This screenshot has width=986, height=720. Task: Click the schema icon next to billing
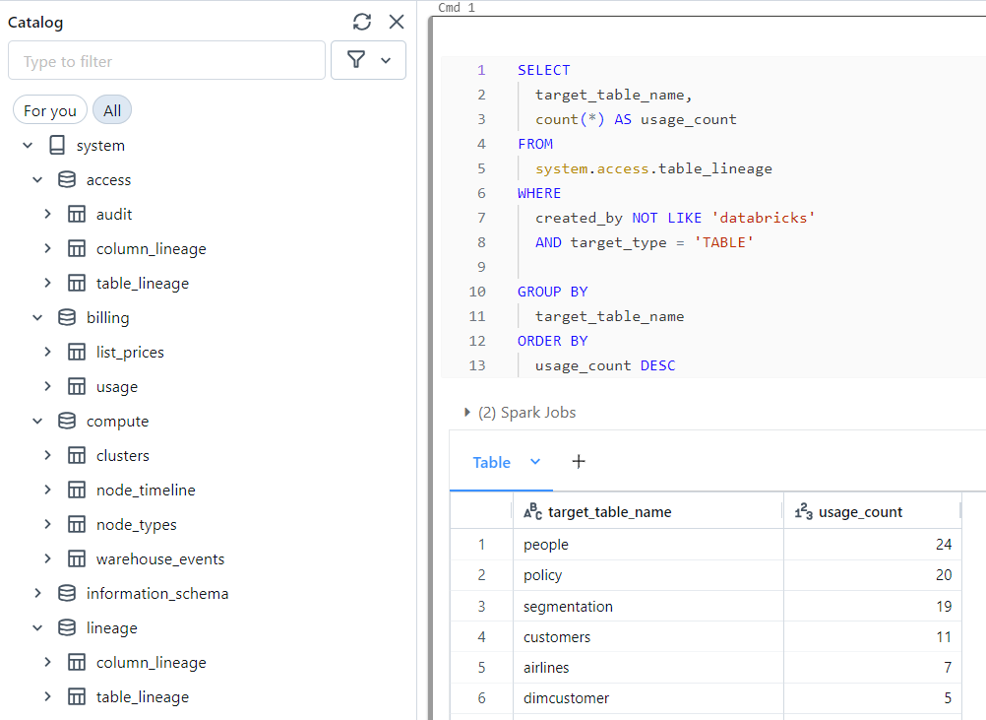[66, 317]
